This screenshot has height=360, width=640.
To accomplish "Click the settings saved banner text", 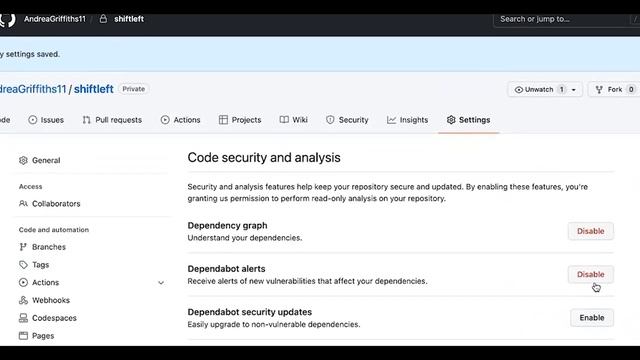I will (30, 54).
